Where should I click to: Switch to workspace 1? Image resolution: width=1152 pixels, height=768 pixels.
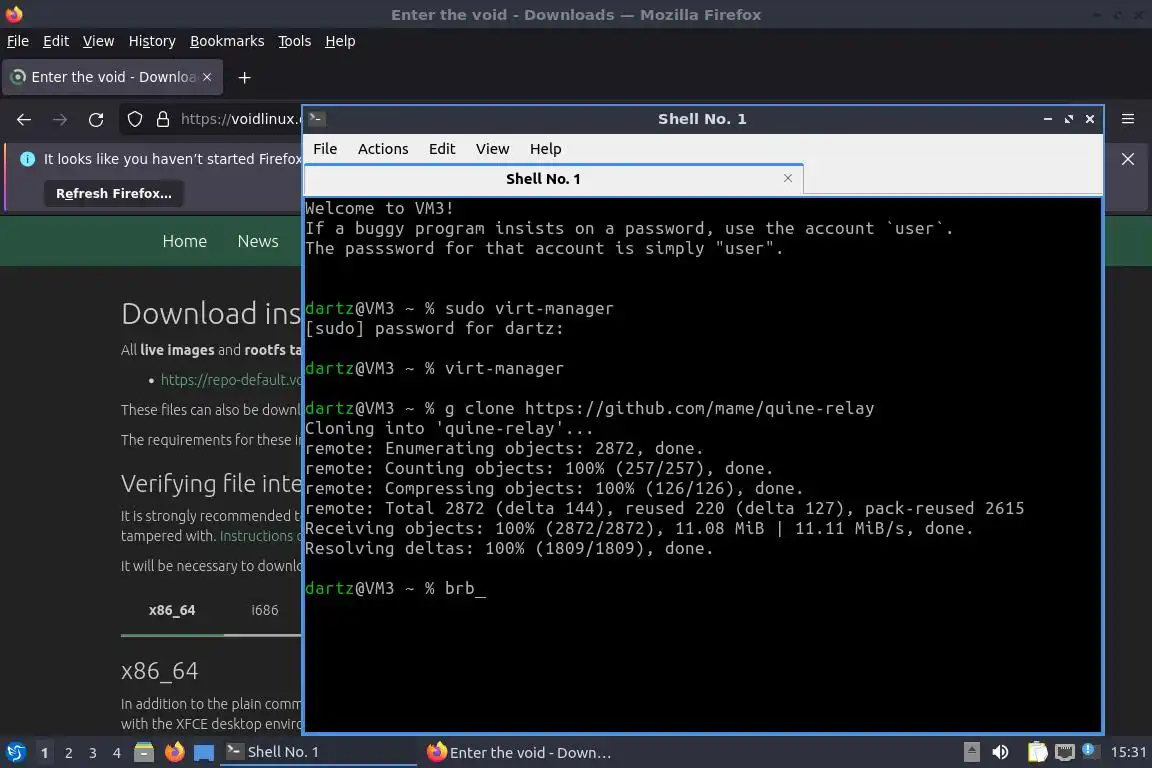coord(45,753)
